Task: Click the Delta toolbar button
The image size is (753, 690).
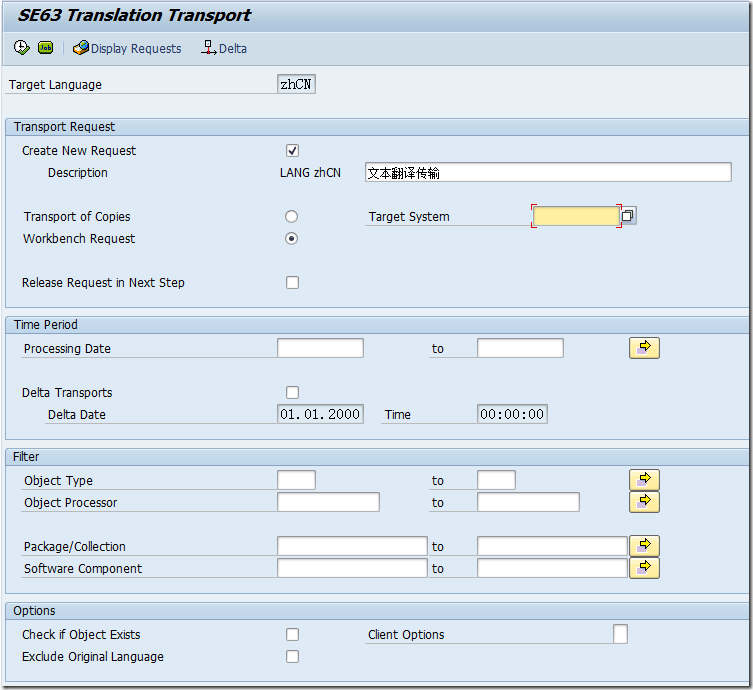Action: (x=224, y=48)
